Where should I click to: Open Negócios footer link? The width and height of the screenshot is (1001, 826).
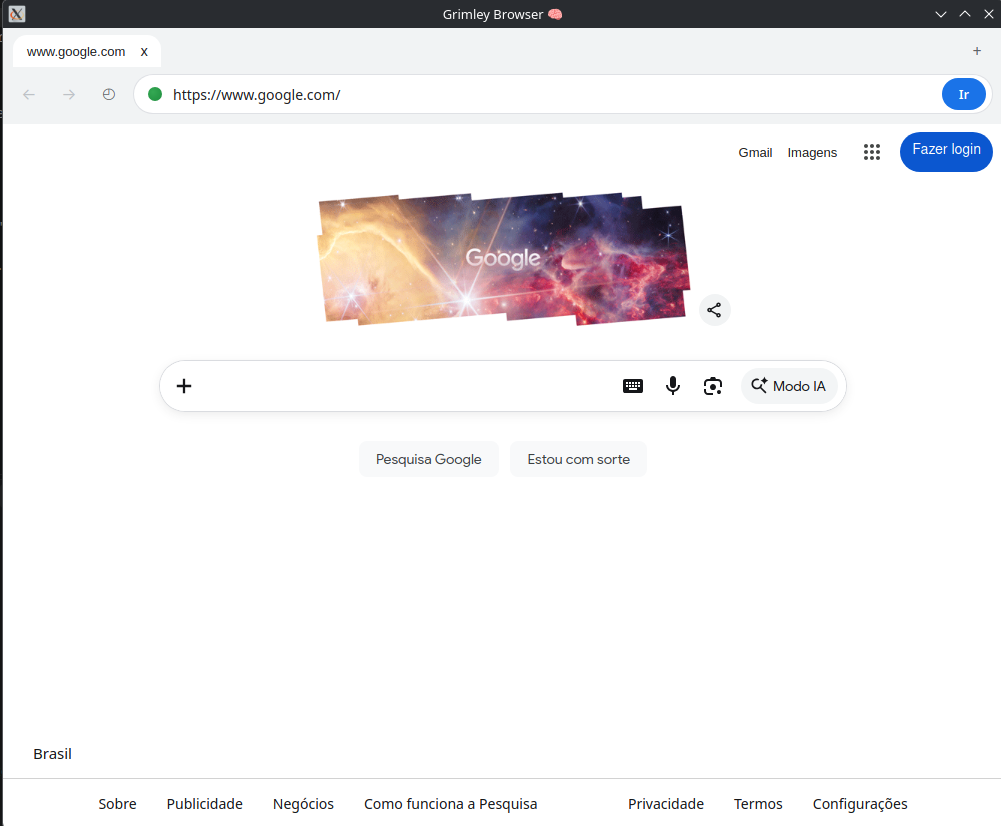(x=303, y=804)
